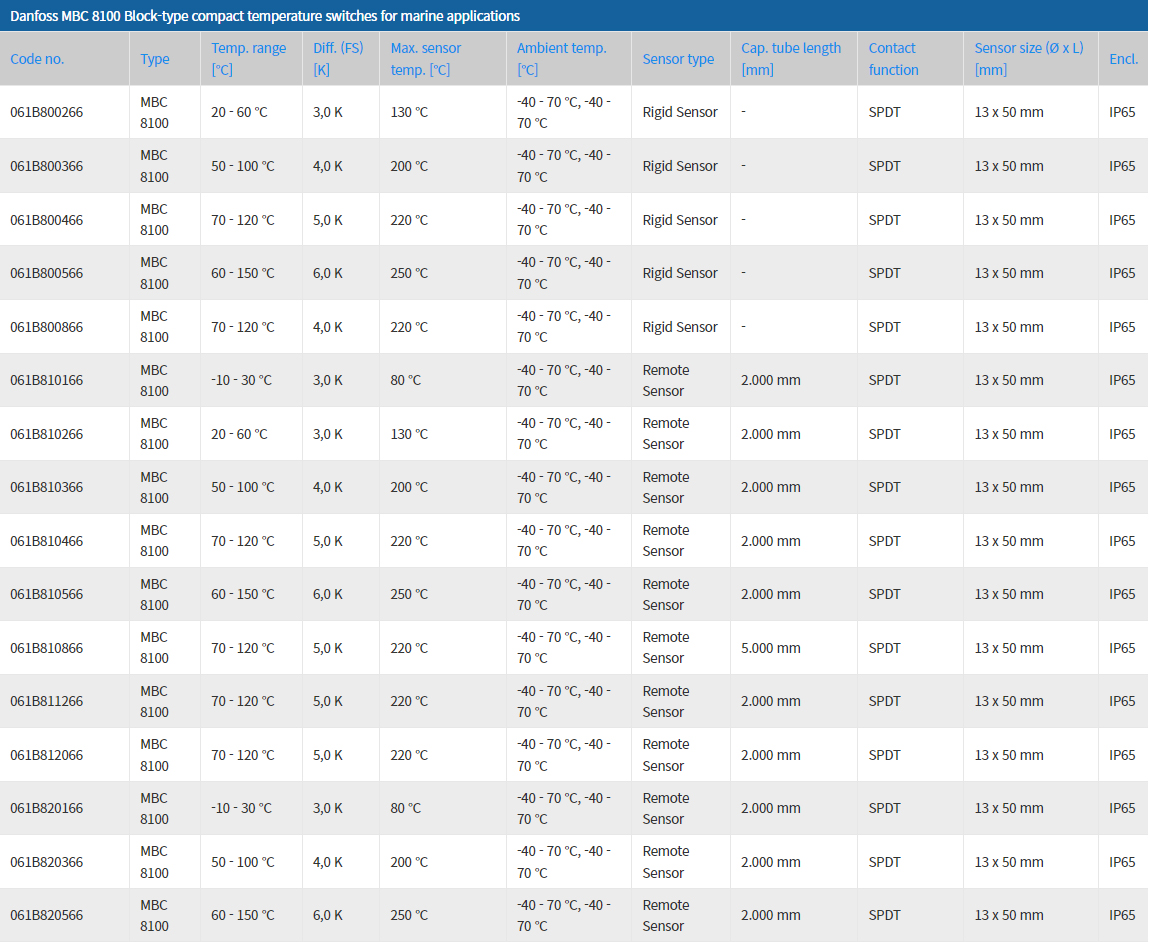The width and height of the screenshot is (1149, 942).
Task: Select the 'Temp. range [°C]' column header
Action: (248, 59)
